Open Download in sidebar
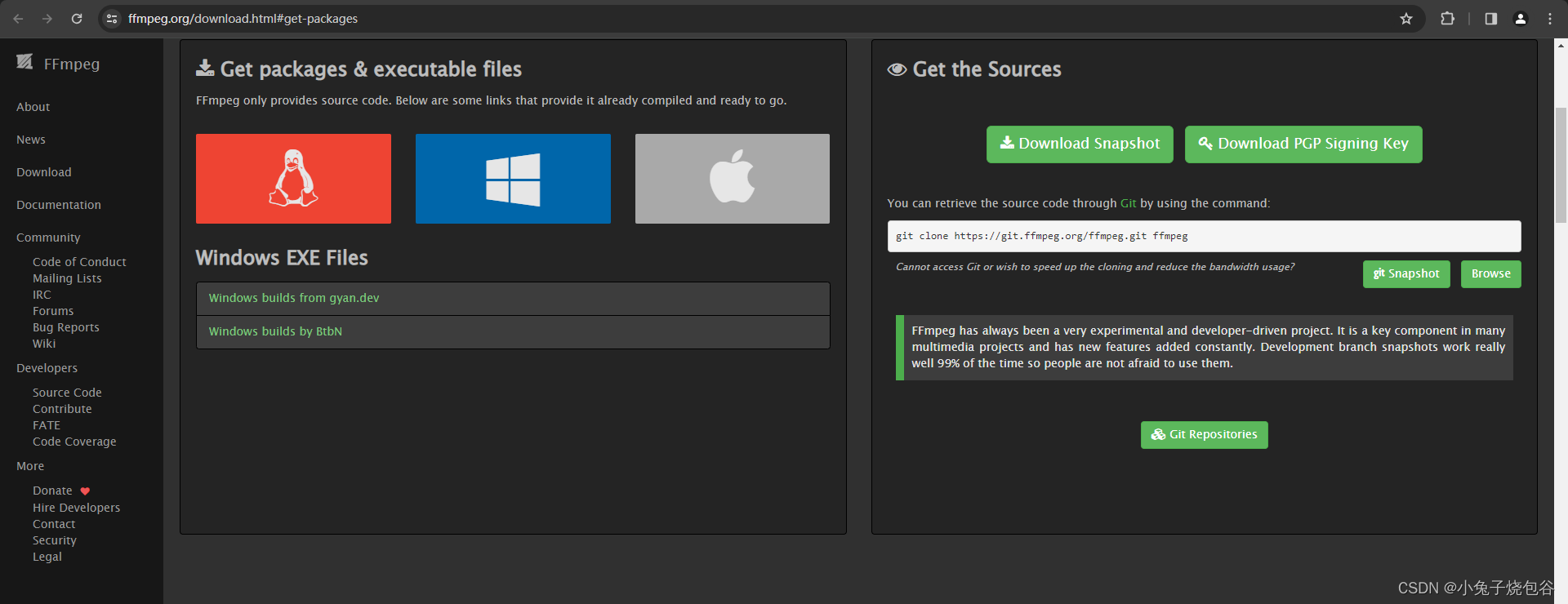 (x=44, y=172)
